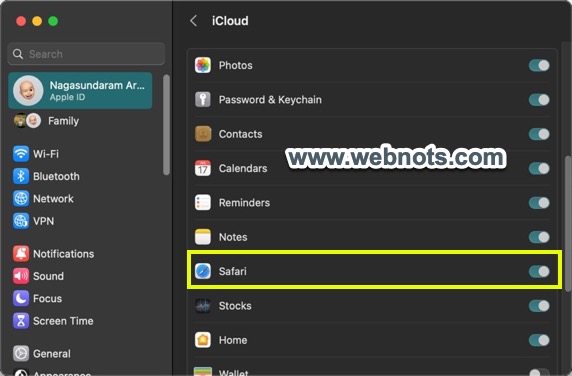This screenshot has height=376, width=572.
Task: Click the Reminders app icon
Action: point(203,203)
